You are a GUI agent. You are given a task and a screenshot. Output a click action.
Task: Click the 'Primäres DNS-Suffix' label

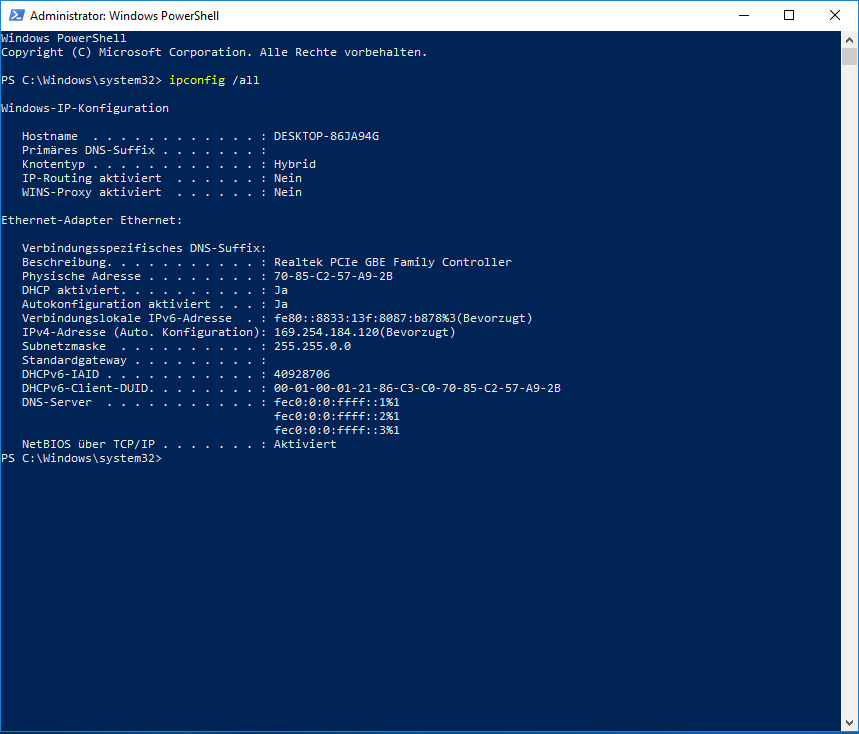click(88, 150)
